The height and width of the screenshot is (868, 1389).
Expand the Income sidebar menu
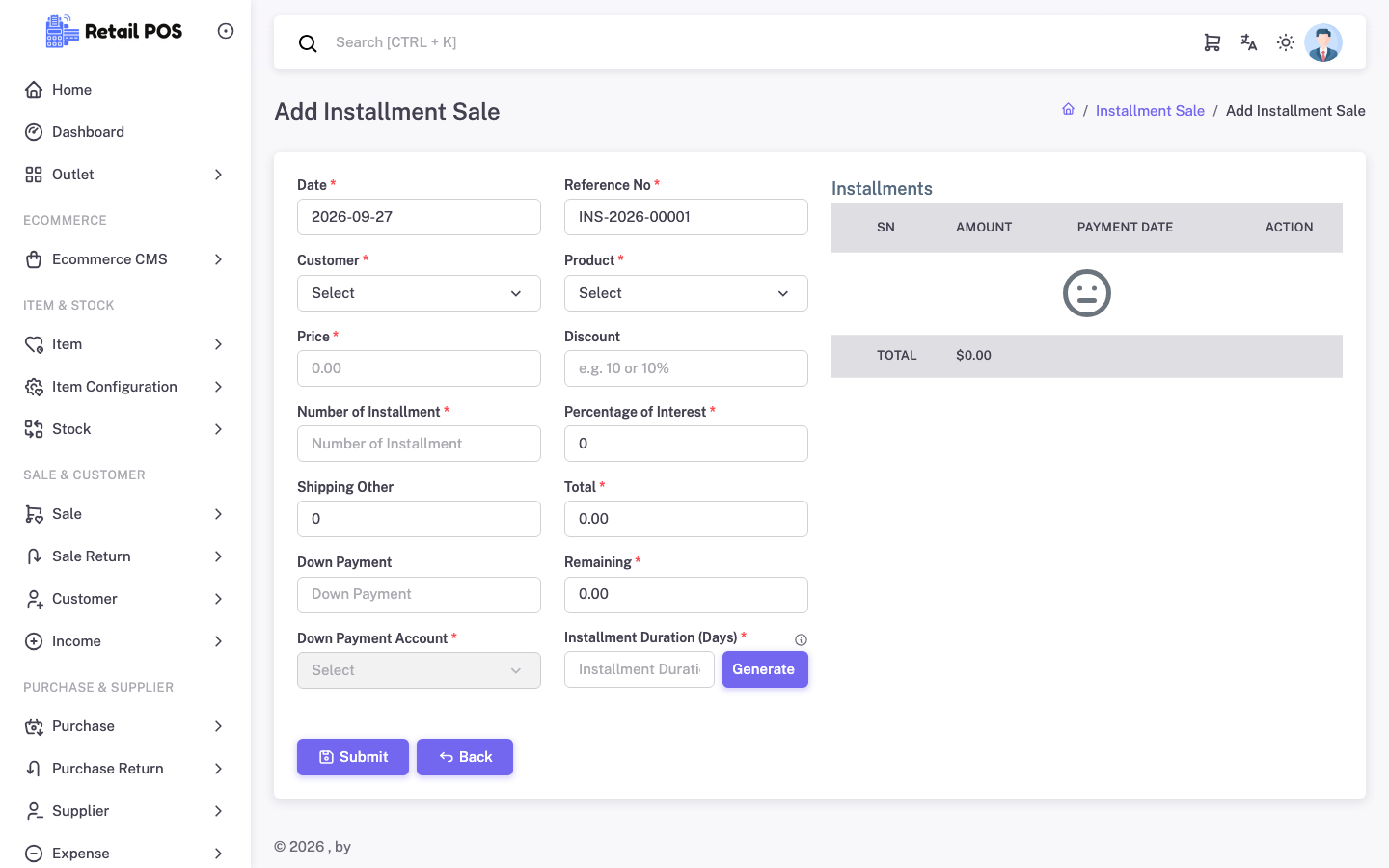click(125, 641)
